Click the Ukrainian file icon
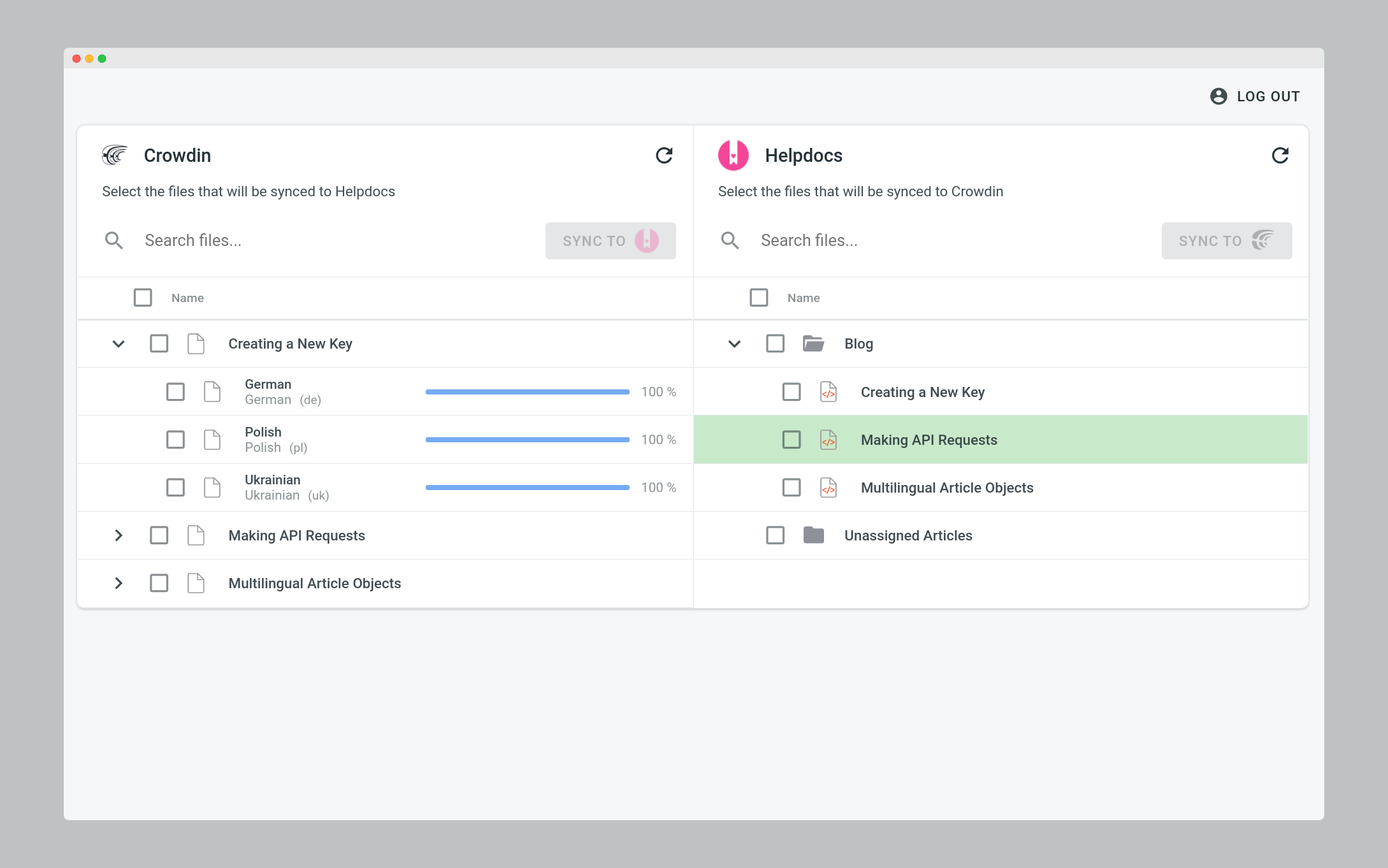1388x868 pixels. click(212, 488)
